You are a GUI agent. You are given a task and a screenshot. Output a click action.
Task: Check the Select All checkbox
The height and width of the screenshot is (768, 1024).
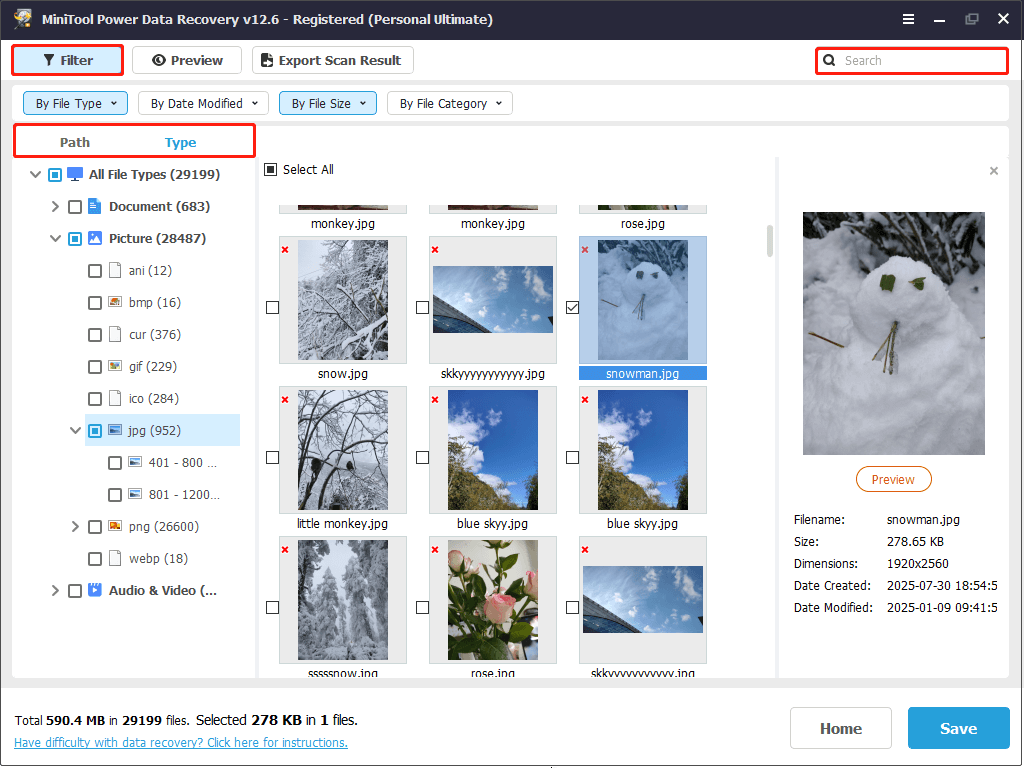[270, 170]
